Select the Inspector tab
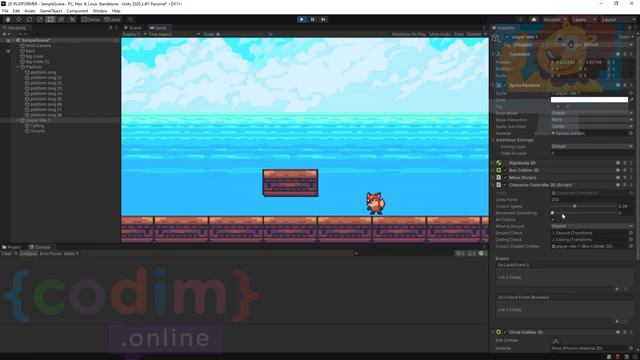 504,28
